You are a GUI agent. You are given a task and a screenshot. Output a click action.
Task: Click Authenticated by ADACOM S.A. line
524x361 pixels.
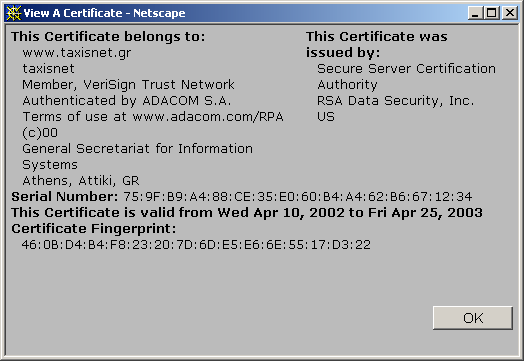pyautogui.click(x=127, y=101)
